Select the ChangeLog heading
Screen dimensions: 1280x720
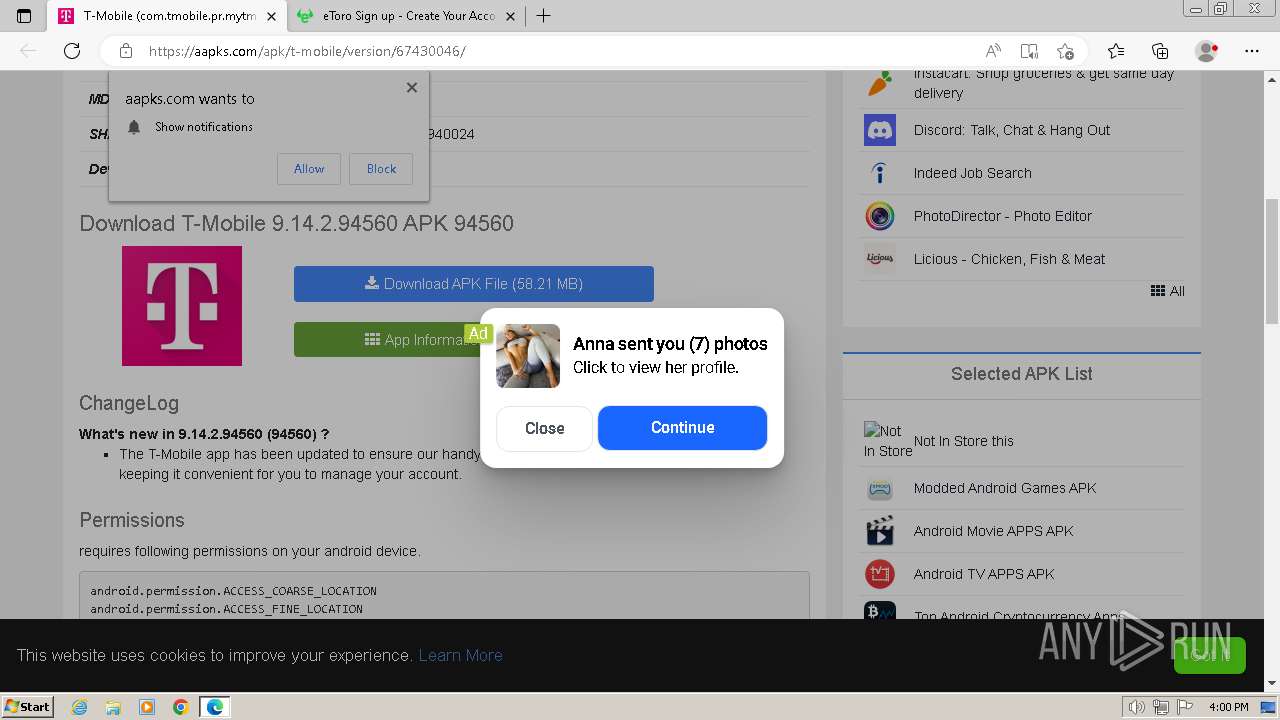click(129, 403)
